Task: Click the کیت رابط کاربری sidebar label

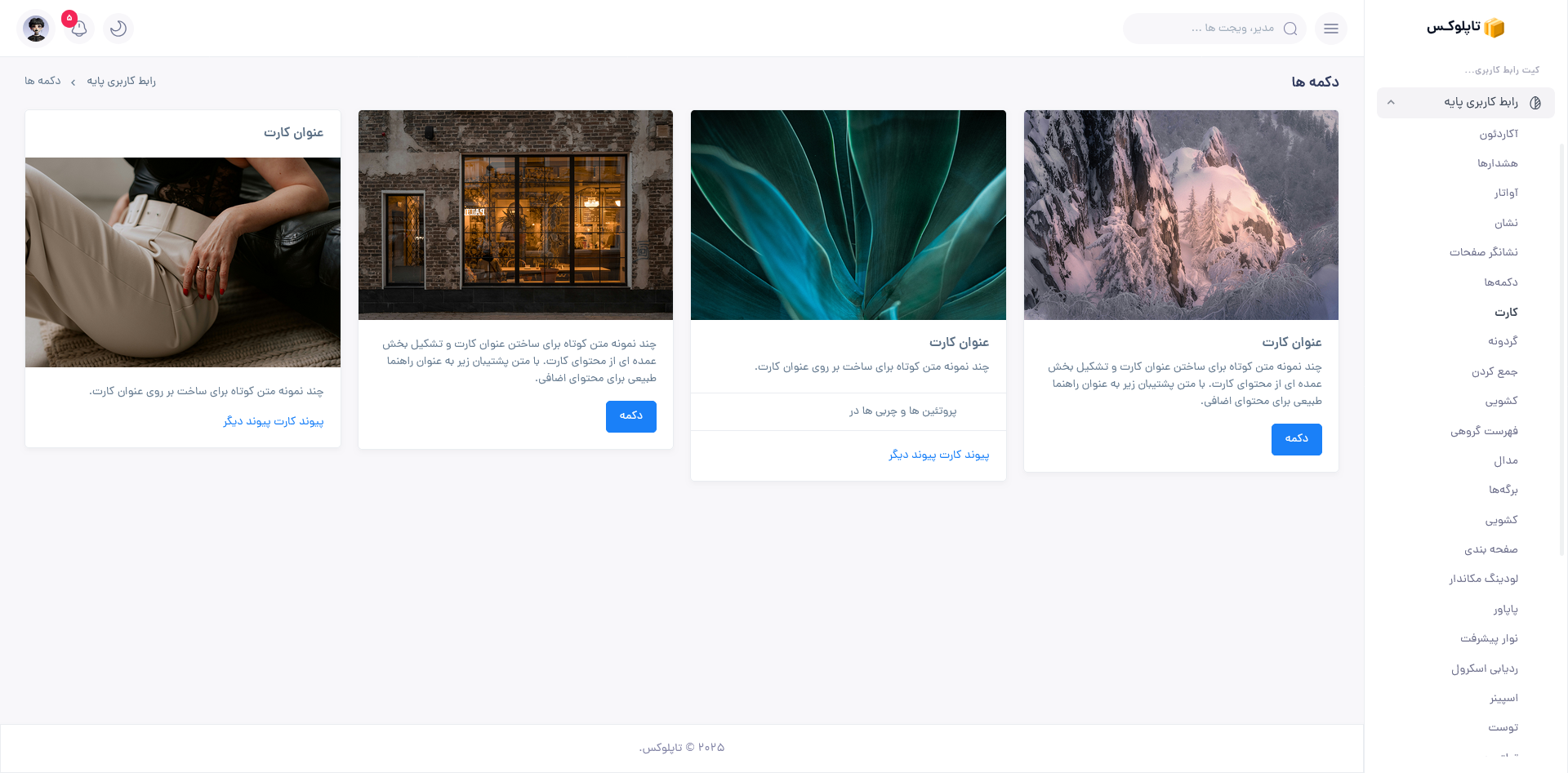Action: pyautogui.click(x=1502, y=70)
